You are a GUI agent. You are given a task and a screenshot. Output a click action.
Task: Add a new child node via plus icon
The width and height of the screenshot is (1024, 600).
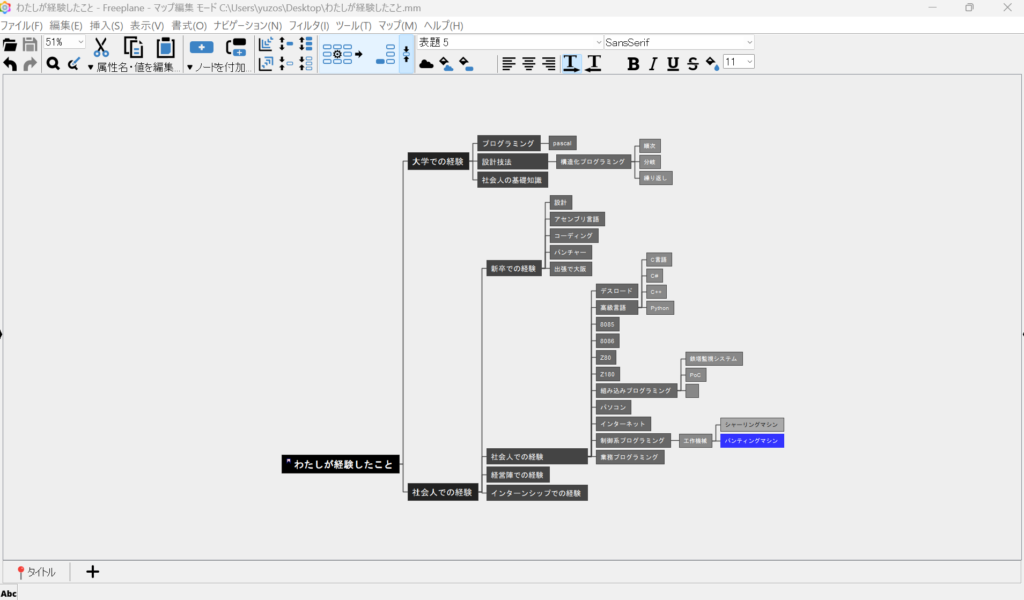[201, 46]
